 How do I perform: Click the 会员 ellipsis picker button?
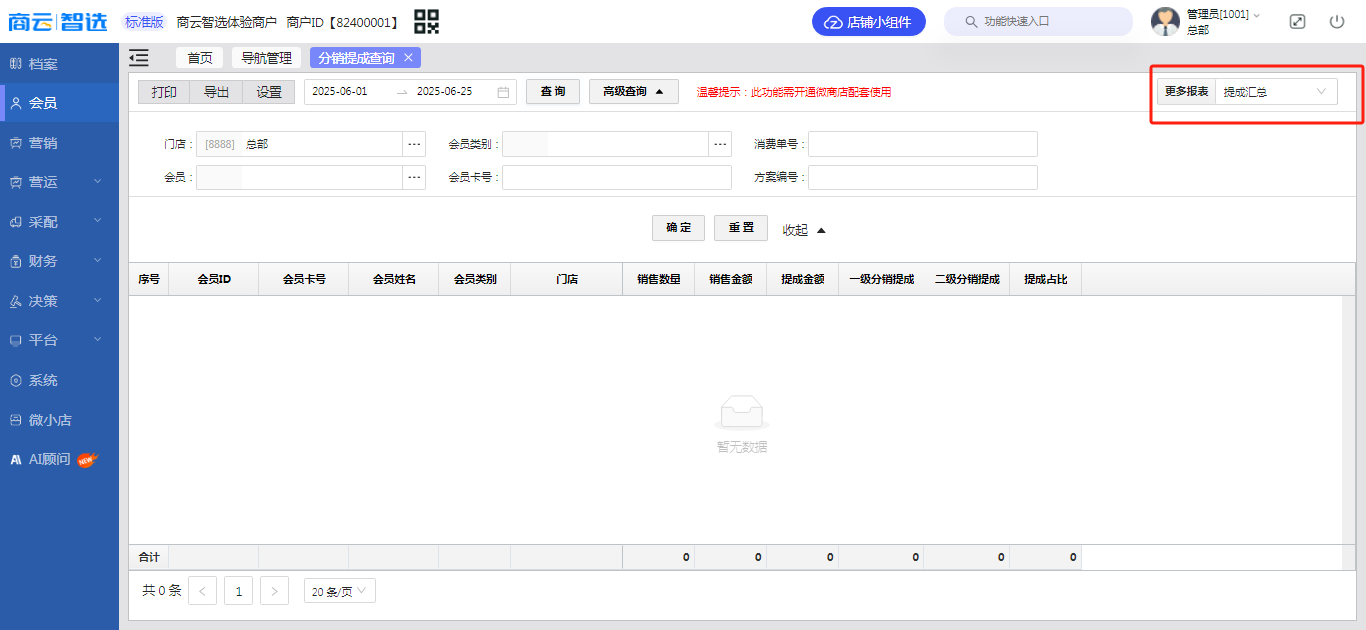click(x=414, y=177)
